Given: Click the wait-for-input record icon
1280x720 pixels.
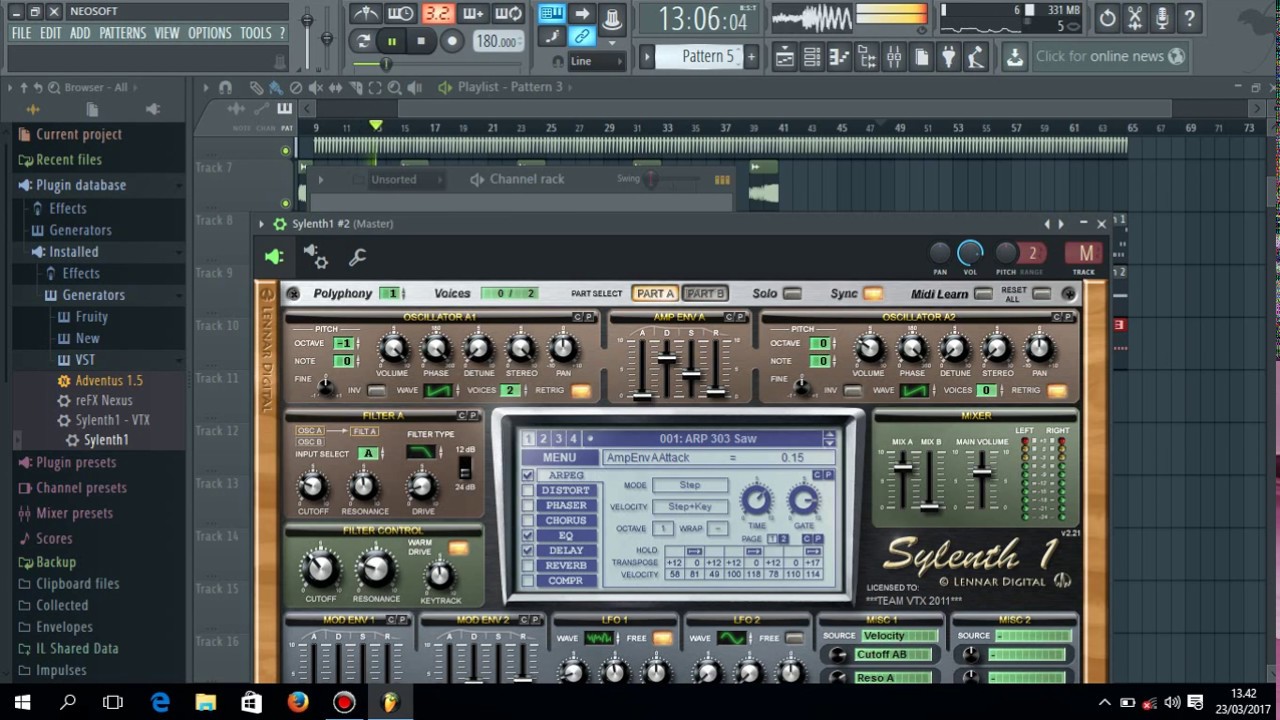Looking at the screenshot, I should tap(401, 14).
